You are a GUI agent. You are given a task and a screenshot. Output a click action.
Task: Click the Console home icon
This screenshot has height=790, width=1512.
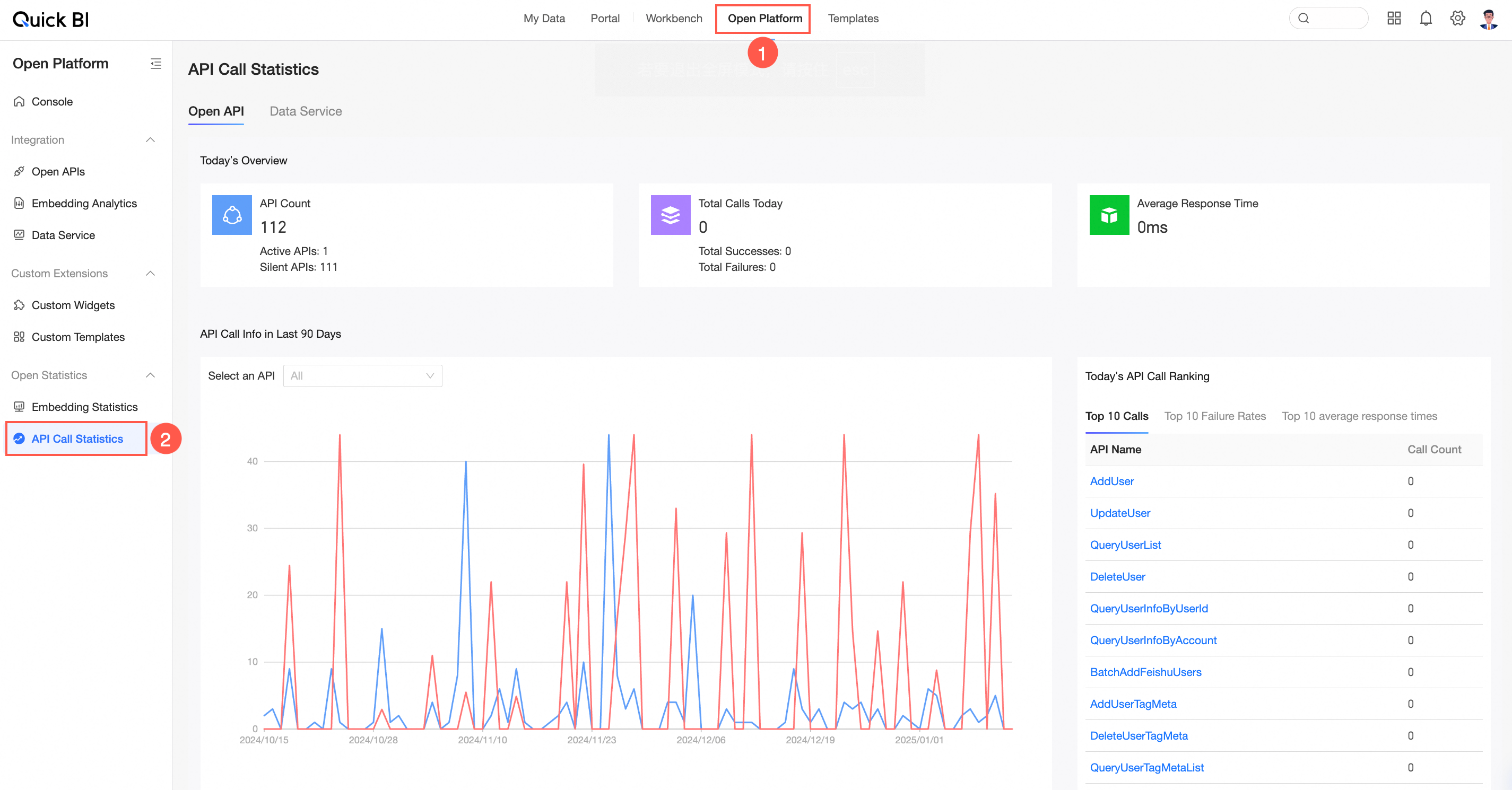click(x=20, y=101)
